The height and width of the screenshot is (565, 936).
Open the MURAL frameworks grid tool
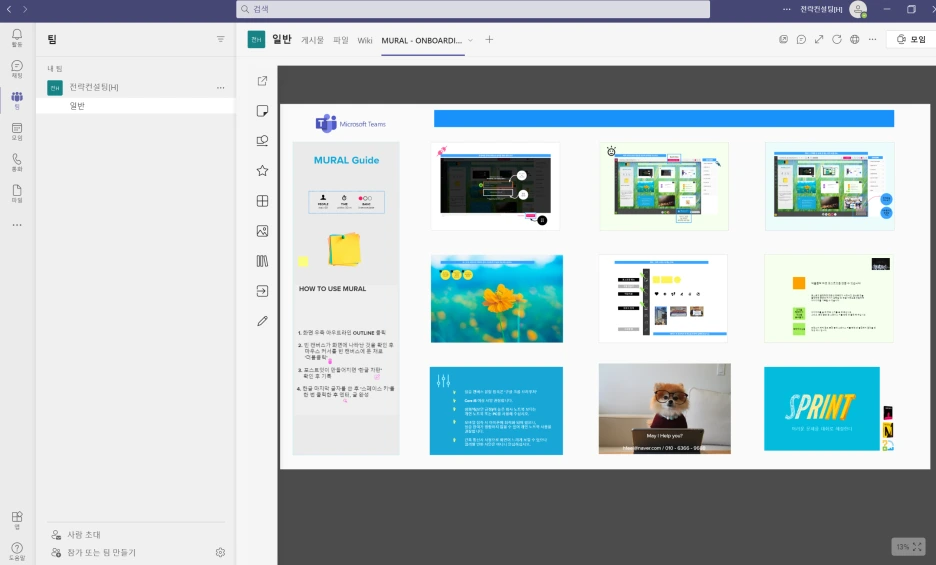point(262,201)
